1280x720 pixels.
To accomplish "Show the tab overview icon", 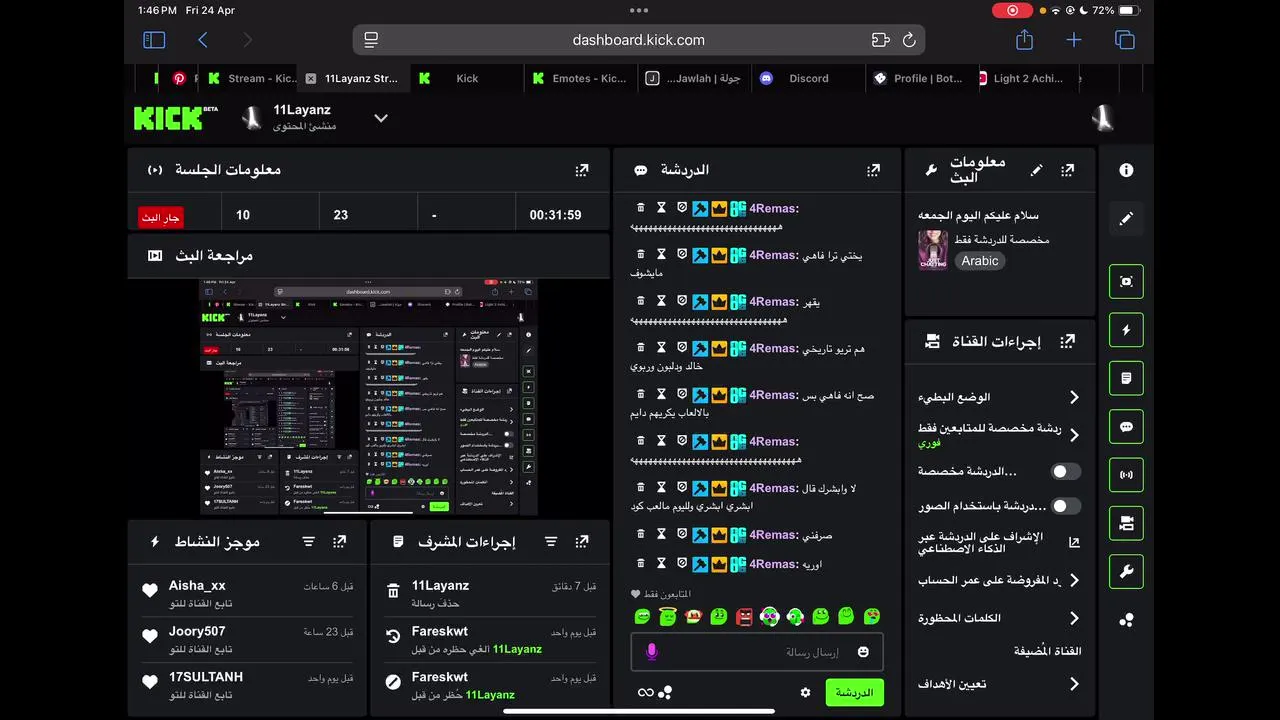I will point(1125,40).
